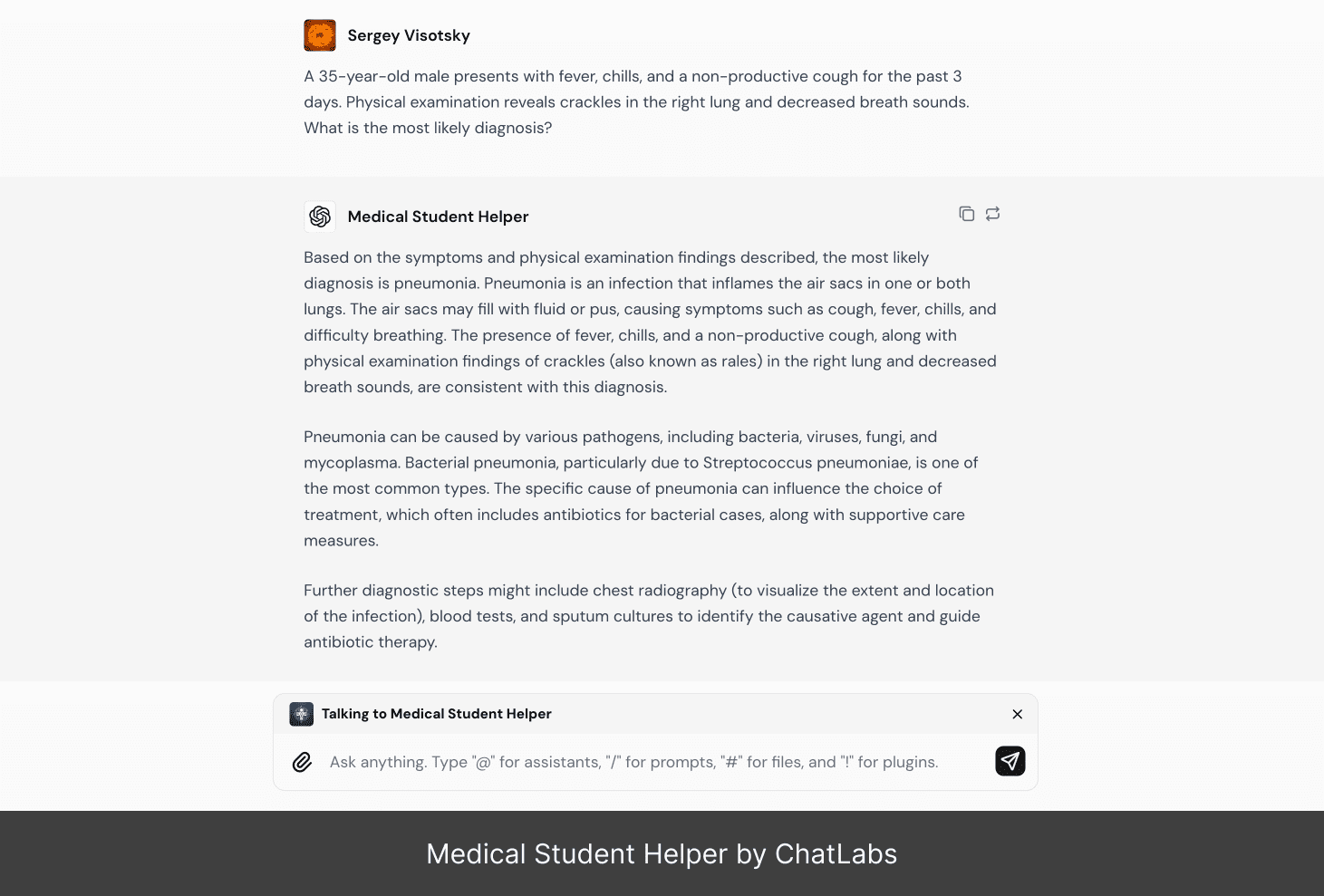Screen dimensions: 1324x896
Task: Select the paperclip to upload documents
Action: pyautogui.click(x=302, y=762)
